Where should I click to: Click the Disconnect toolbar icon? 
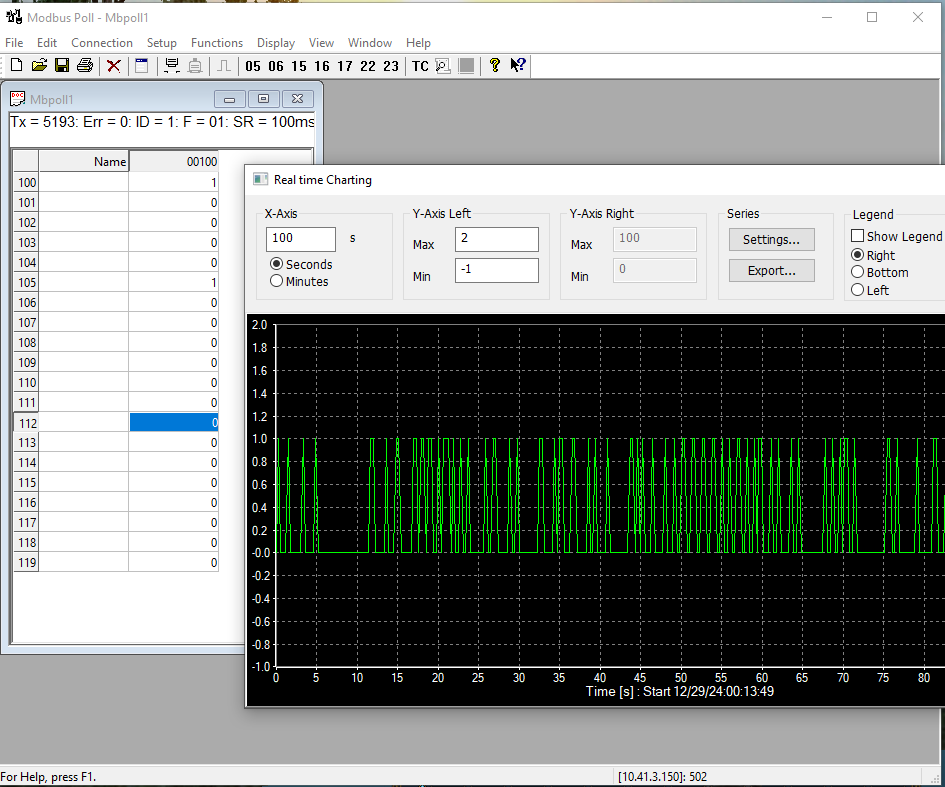[195, 65]
